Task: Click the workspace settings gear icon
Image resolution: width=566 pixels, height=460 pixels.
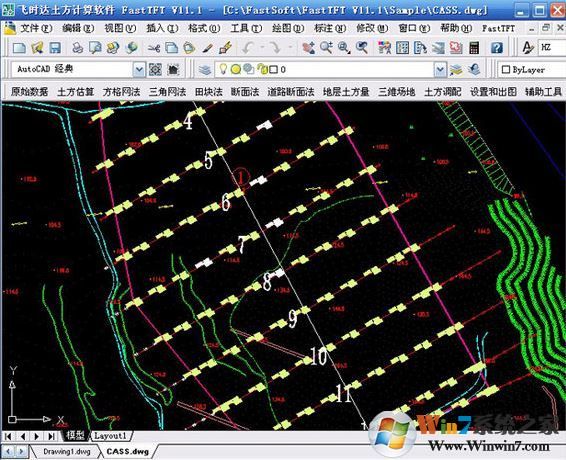Action: [155, 69]
